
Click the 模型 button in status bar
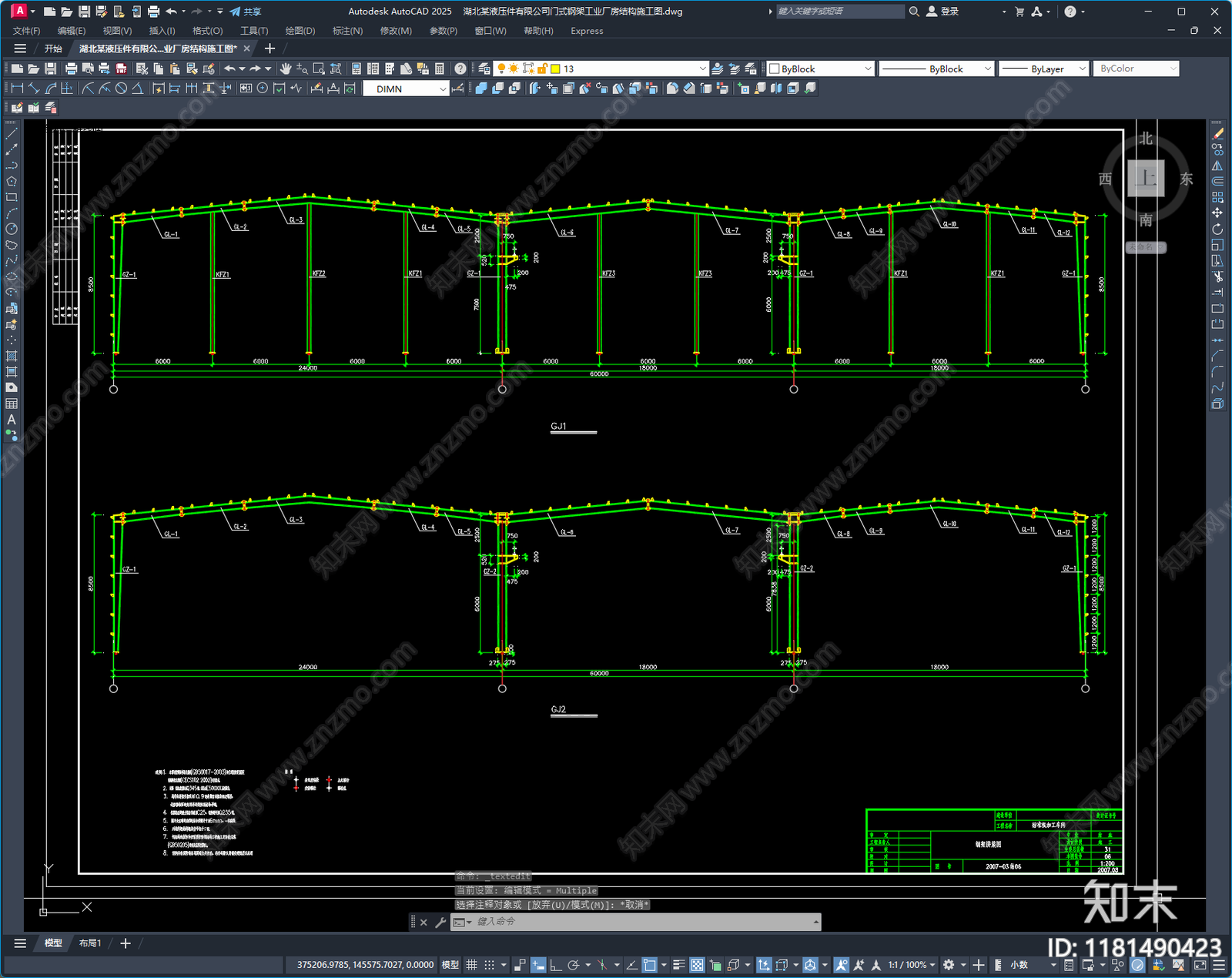[450, 965]
